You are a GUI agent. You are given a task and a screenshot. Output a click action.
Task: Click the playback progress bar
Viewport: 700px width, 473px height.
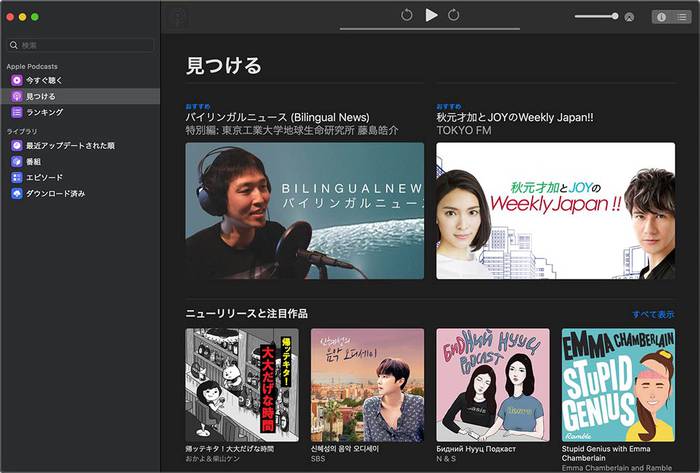pyautogui.click(x=430, y=29)
